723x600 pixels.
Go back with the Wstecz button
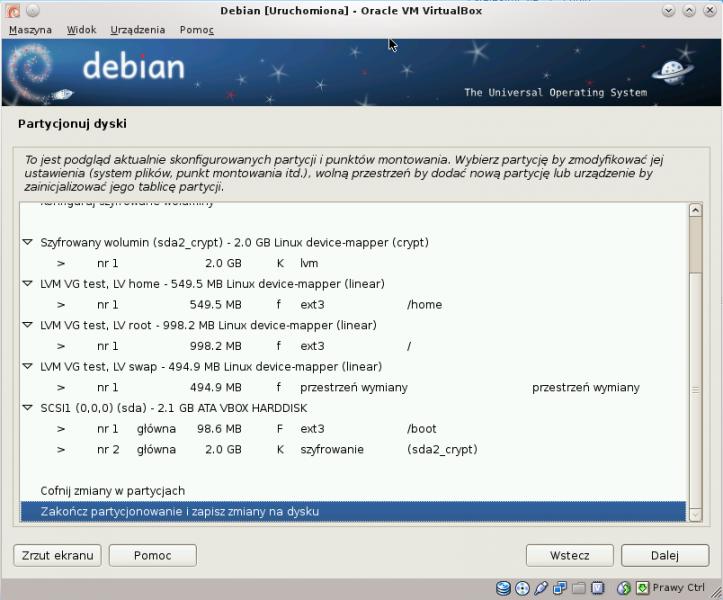tap(569, 555)
